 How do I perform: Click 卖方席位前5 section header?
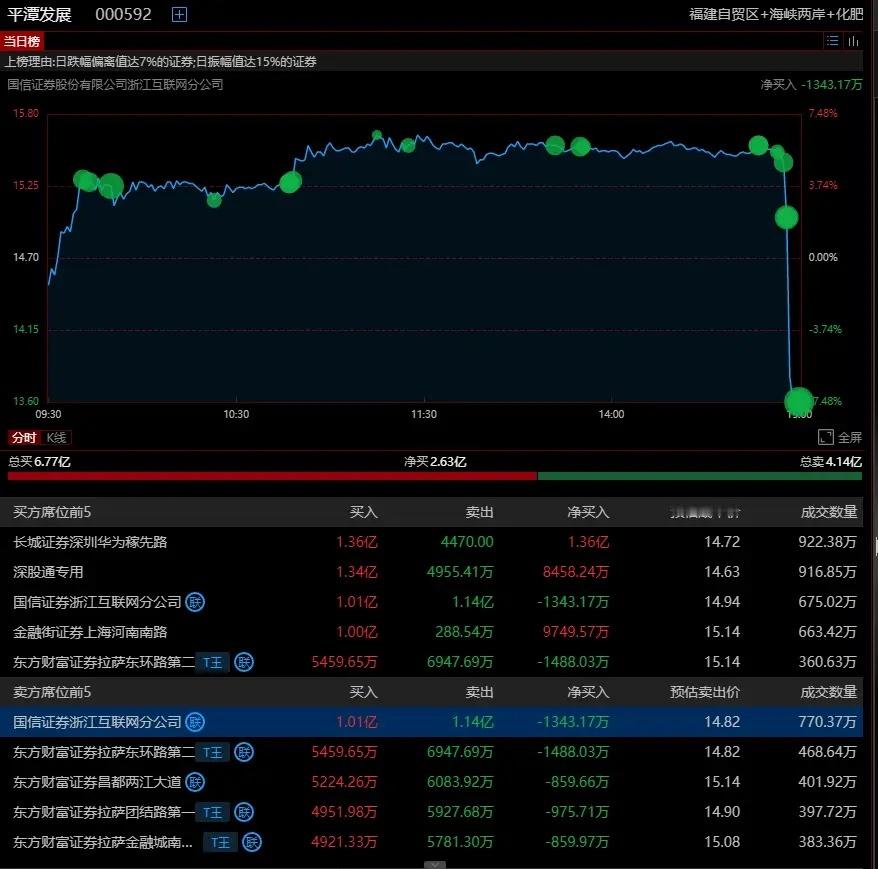(x=52, y=692)
